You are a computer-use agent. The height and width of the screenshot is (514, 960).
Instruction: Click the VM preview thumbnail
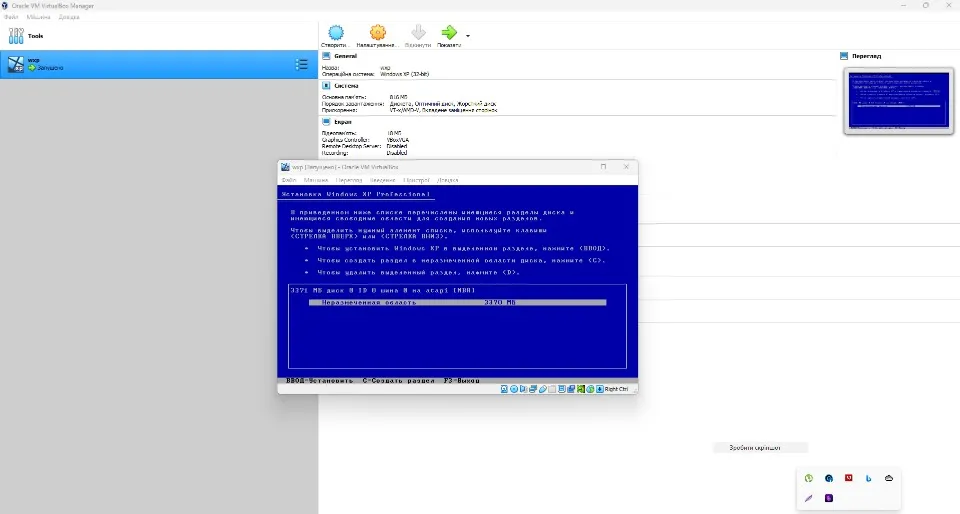tap(899, 100)
